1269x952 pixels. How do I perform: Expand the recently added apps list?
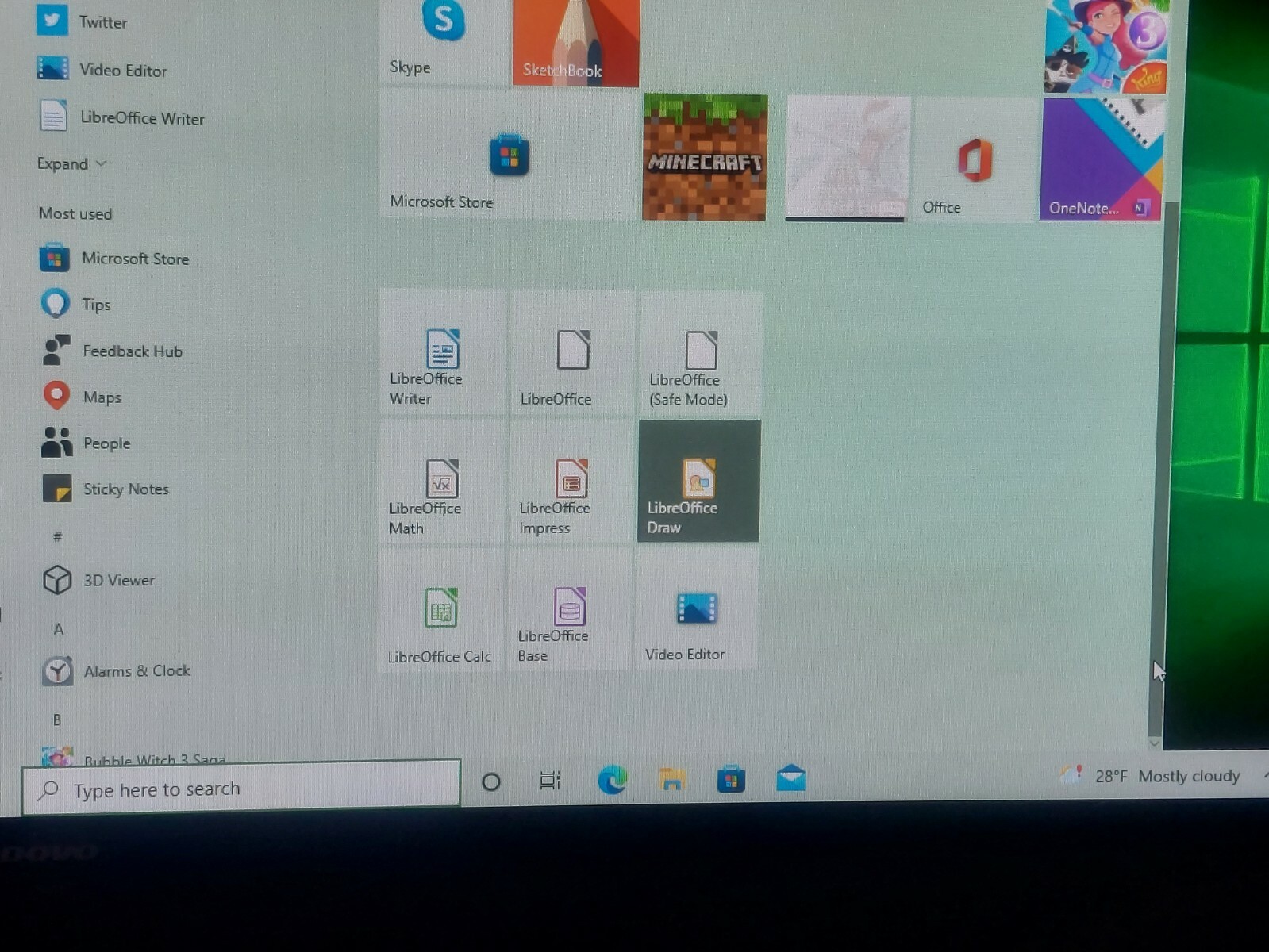(71, 164)
